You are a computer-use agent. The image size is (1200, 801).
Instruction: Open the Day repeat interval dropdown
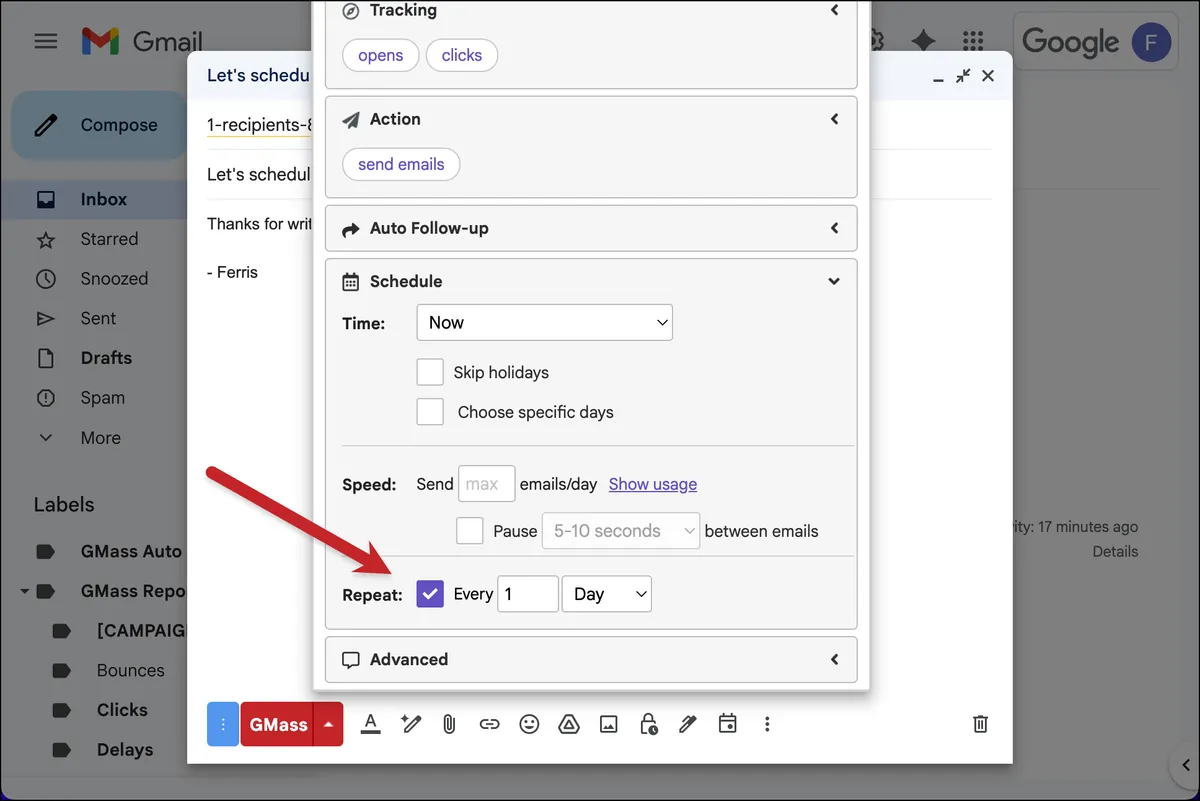point(607,594)
